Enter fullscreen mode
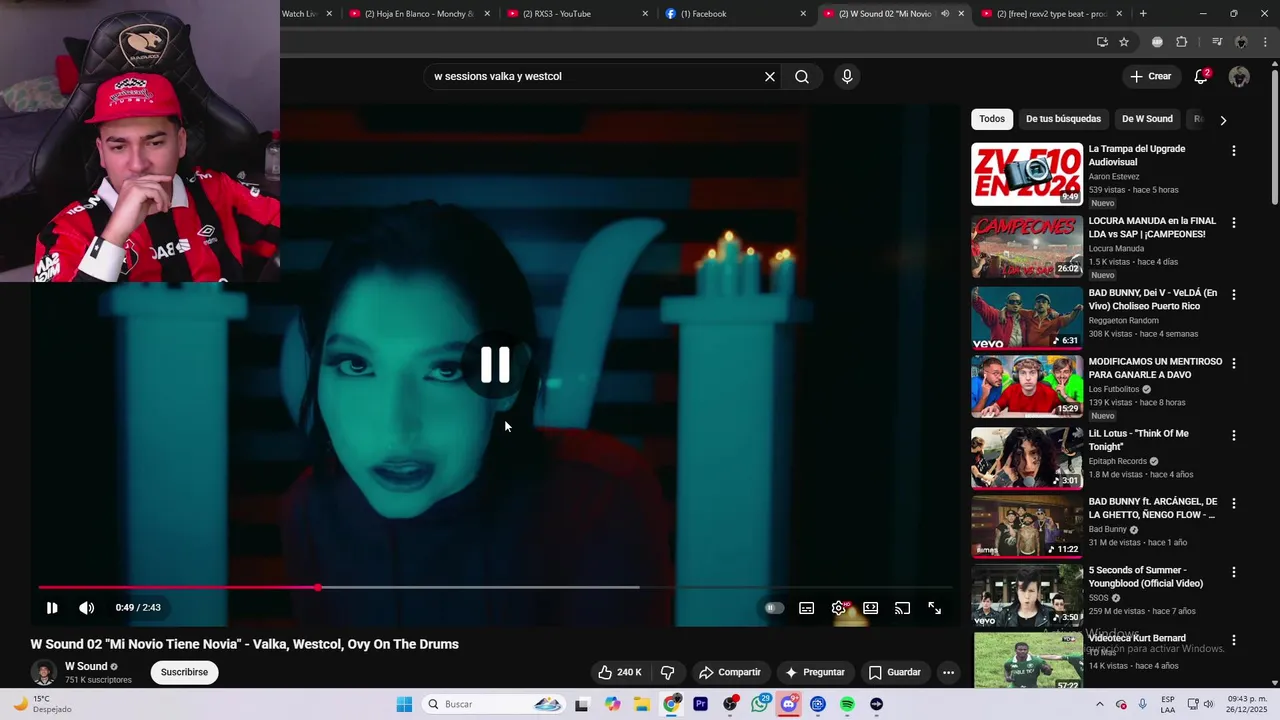Image resolution: width=1280 pixels, height=720 pixels. pos(935,608)
